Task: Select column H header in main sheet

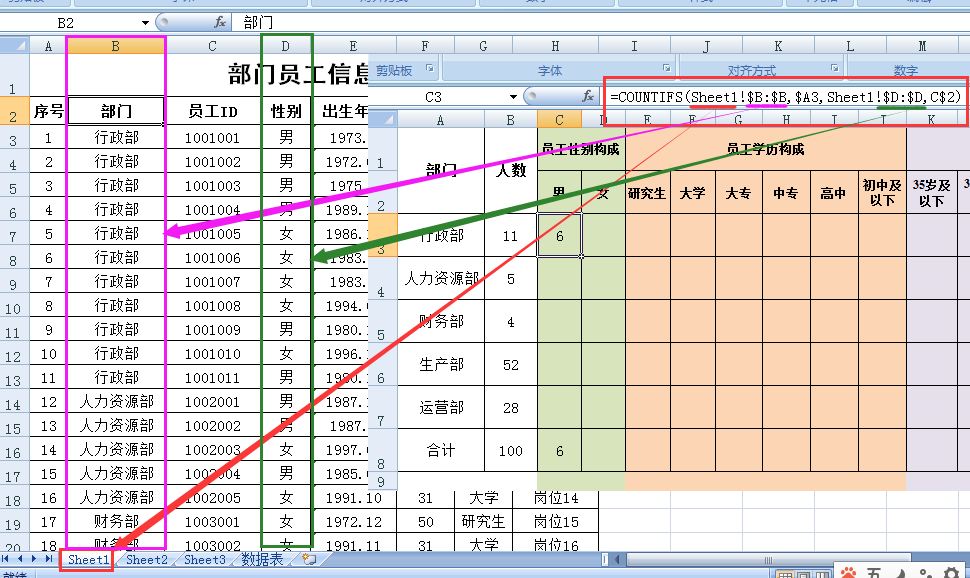Action: tap(555, 45)
